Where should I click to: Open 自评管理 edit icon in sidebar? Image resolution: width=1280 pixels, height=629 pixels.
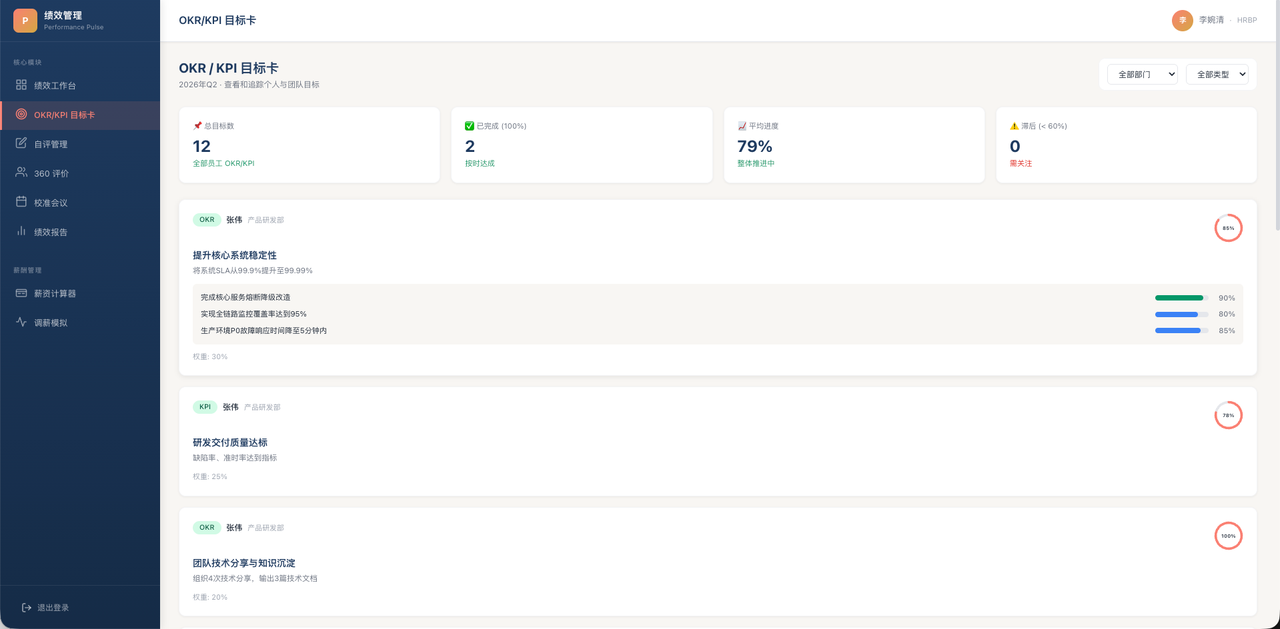pyautogui.click(x=21, y=143)
